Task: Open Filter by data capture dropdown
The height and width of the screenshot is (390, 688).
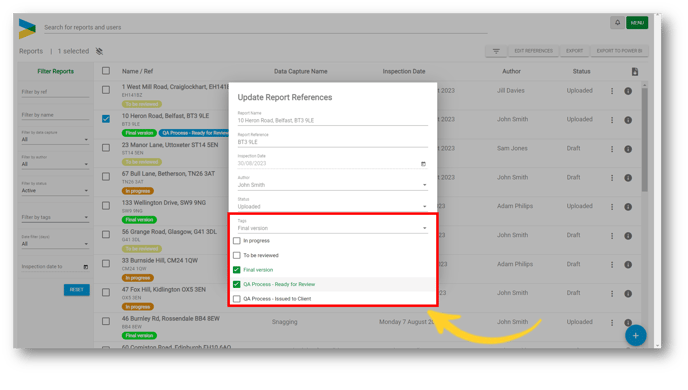Action: 55,137
